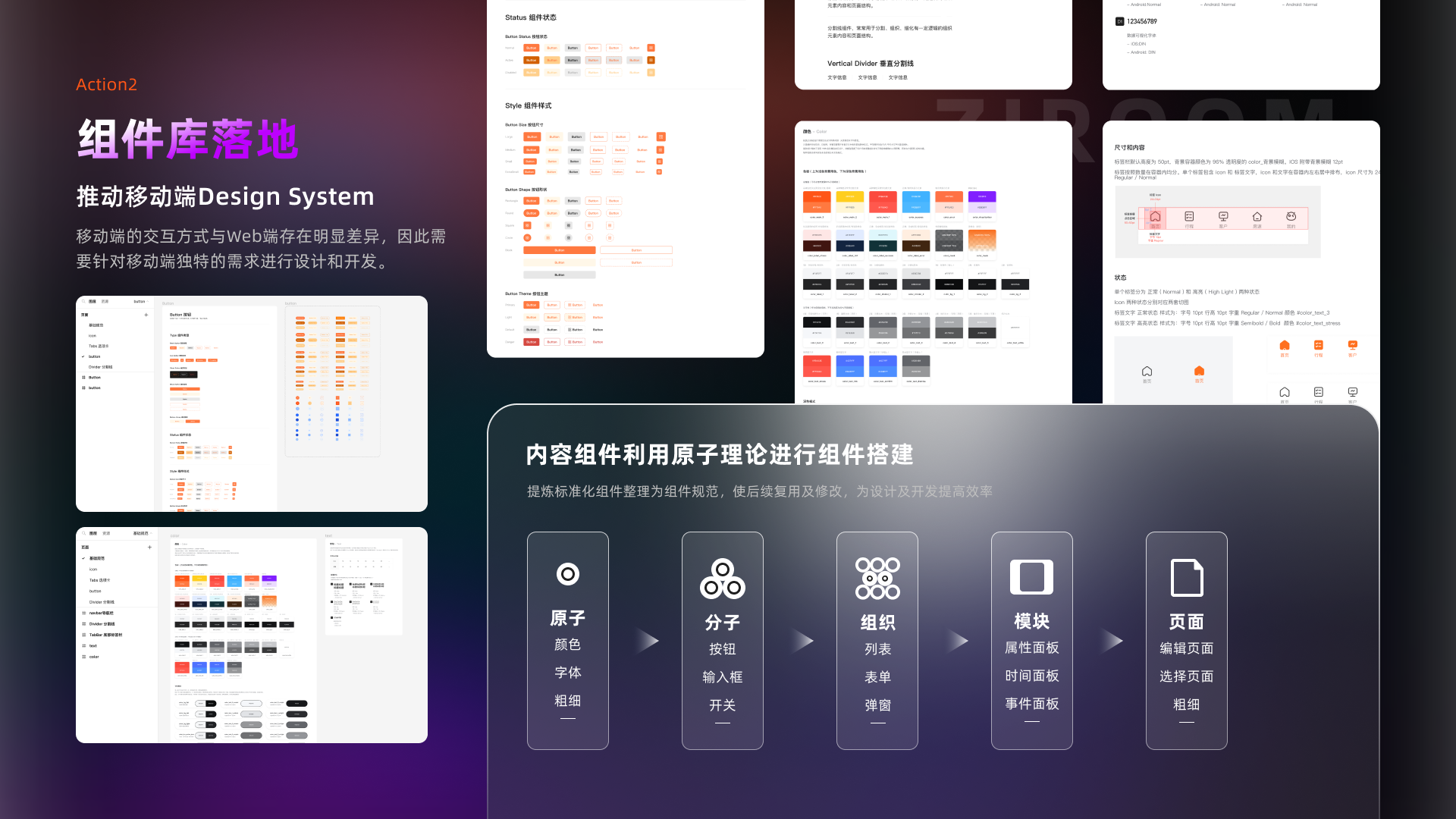Image resolution: width=1456 pixels, height=819 pixels.
Task: Click the checkmark beside the selected button page
Action: click(x=83, y=356)
